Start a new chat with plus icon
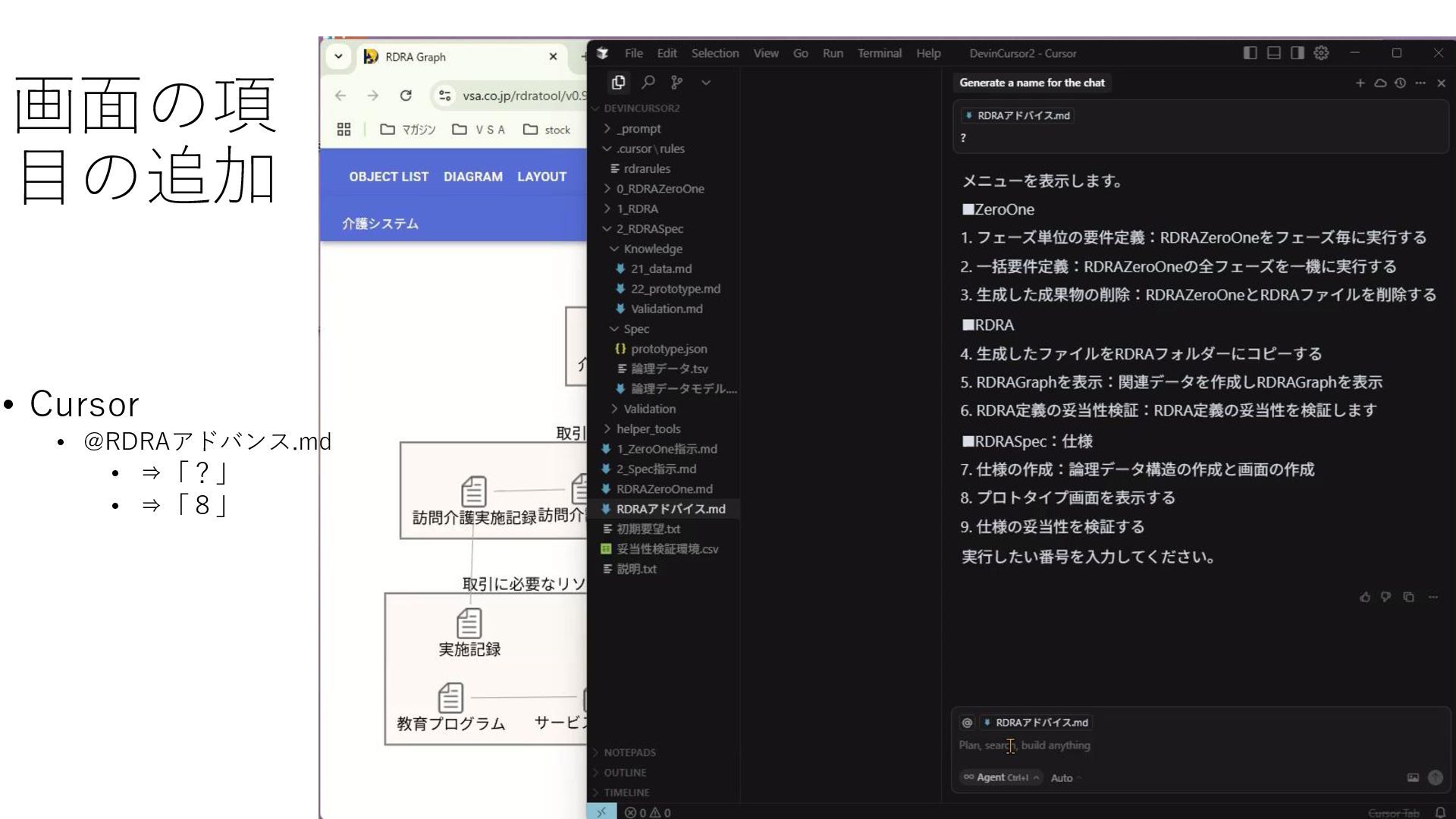1456x819 pixels. pos(1360,83)
